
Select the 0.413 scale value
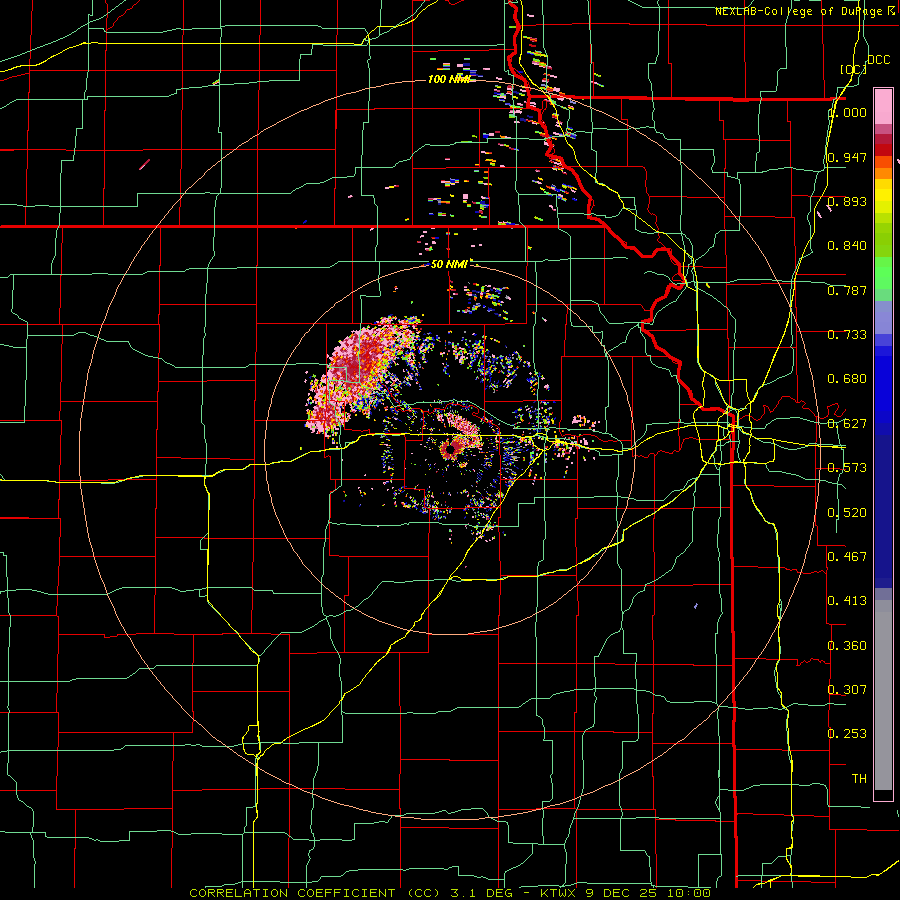847,601
